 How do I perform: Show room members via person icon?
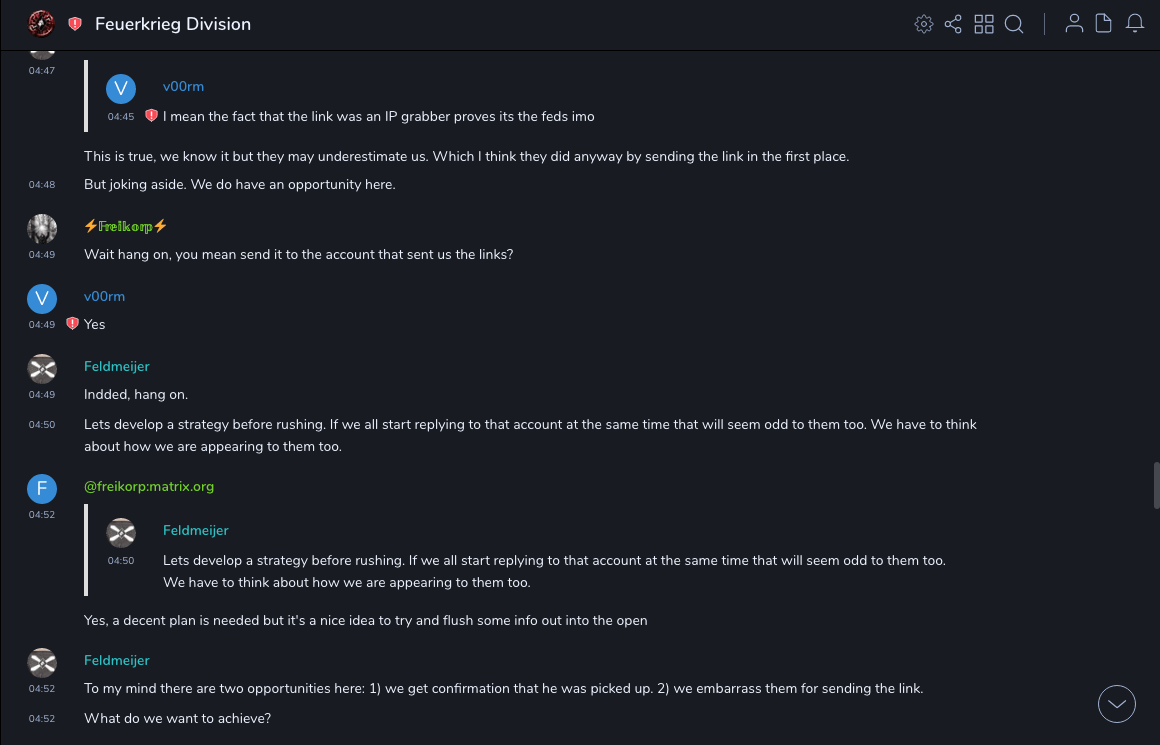1074,24
